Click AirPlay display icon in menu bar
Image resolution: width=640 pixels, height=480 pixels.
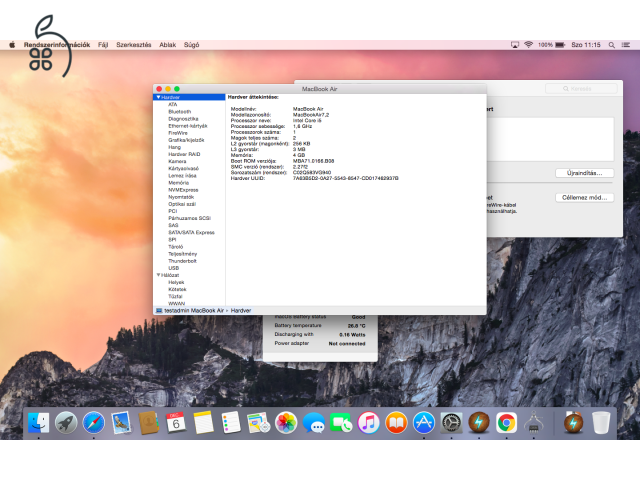tap(515, 45)
